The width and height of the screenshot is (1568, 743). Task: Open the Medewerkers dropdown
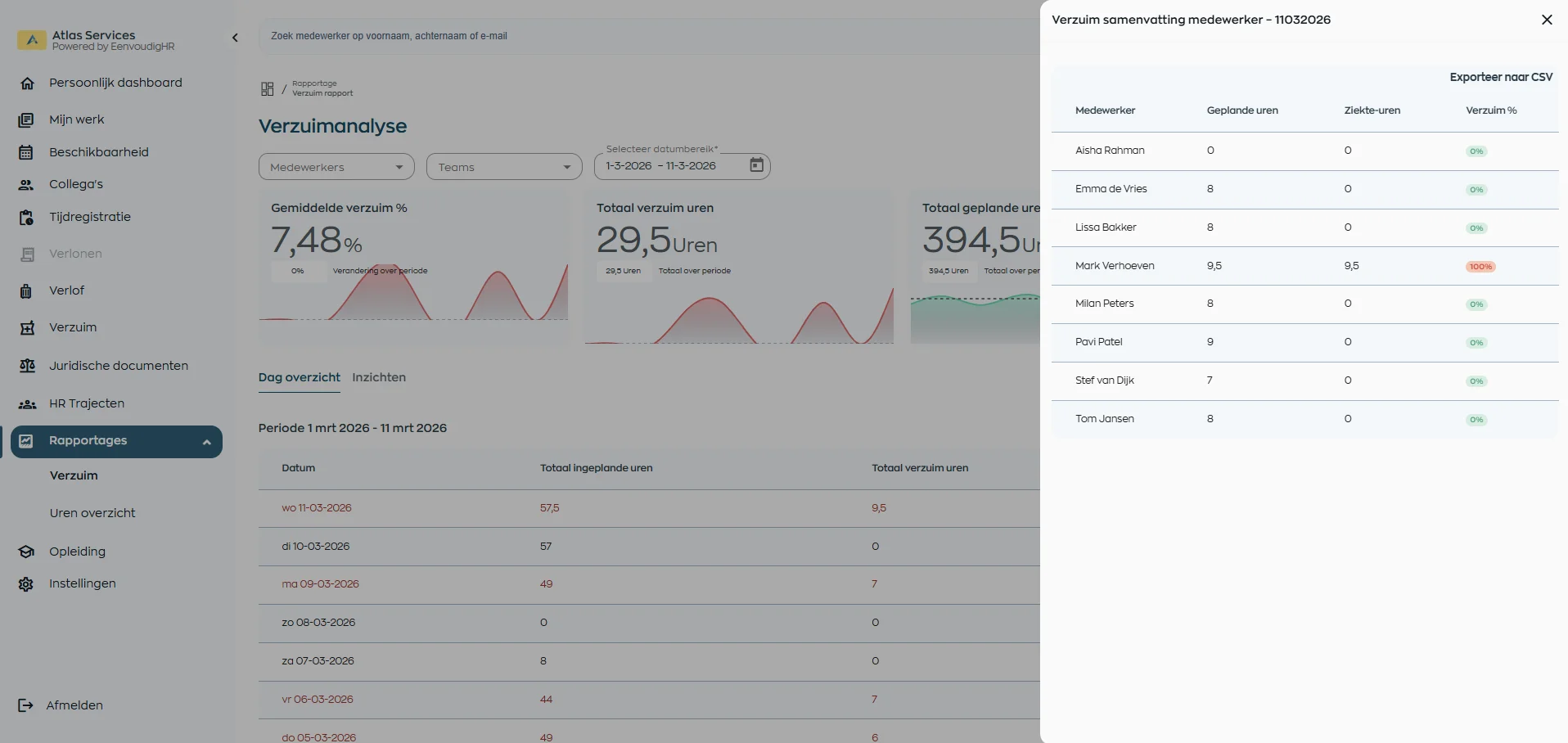coord(336,166)
